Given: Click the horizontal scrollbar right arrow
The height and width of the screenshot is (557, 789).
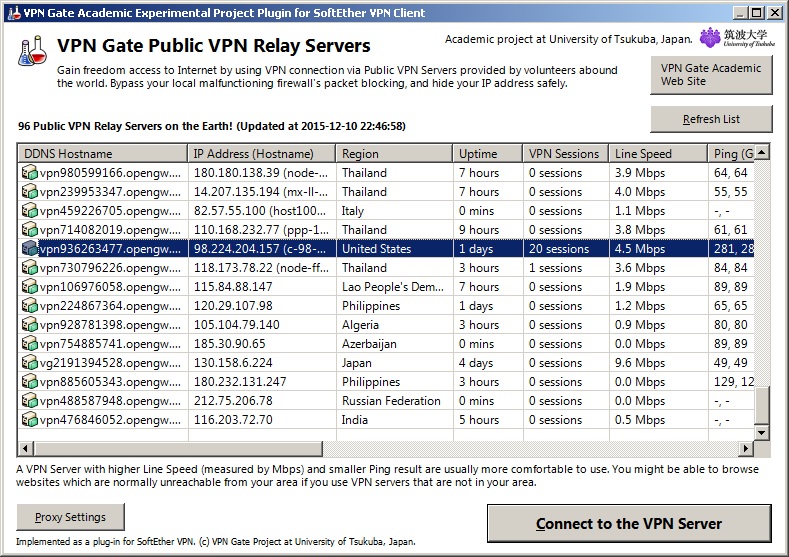Looking at the screenshot, I should click(x=746, y=448).
